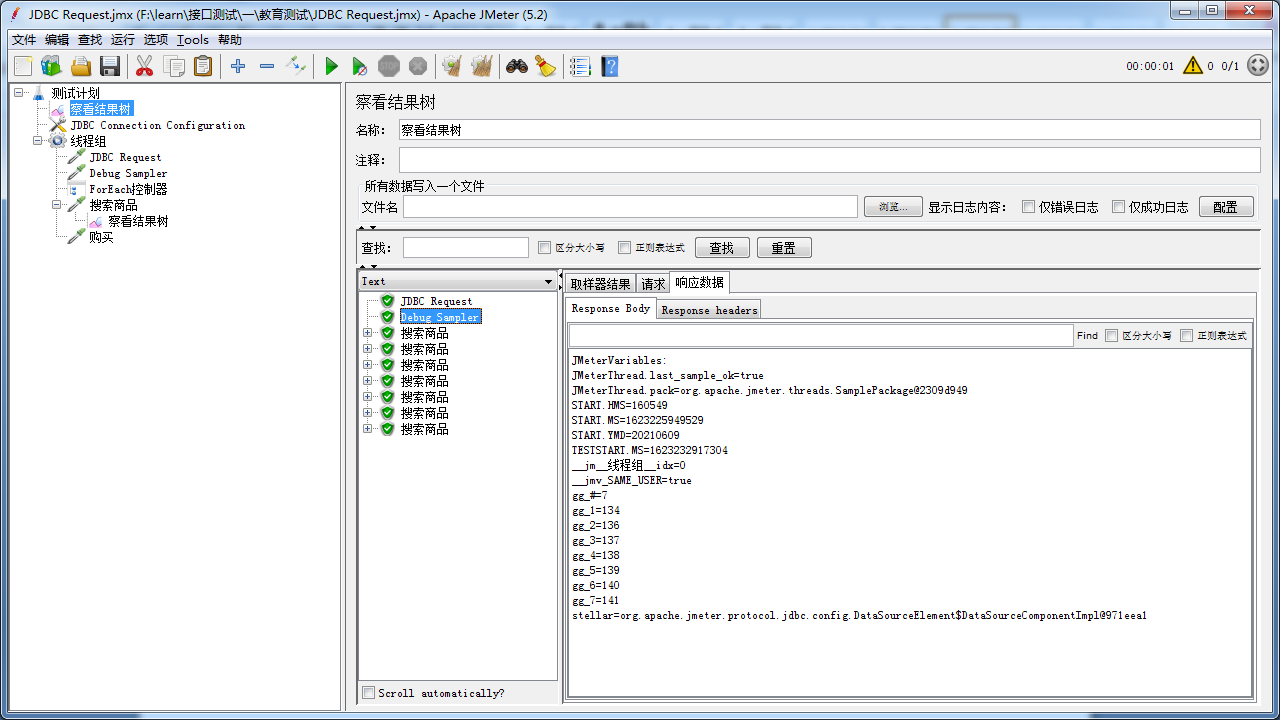The height and width of the screenshot is (720, 1280).
Task: Cut the selected element using scissors icon
Action: 144,66
